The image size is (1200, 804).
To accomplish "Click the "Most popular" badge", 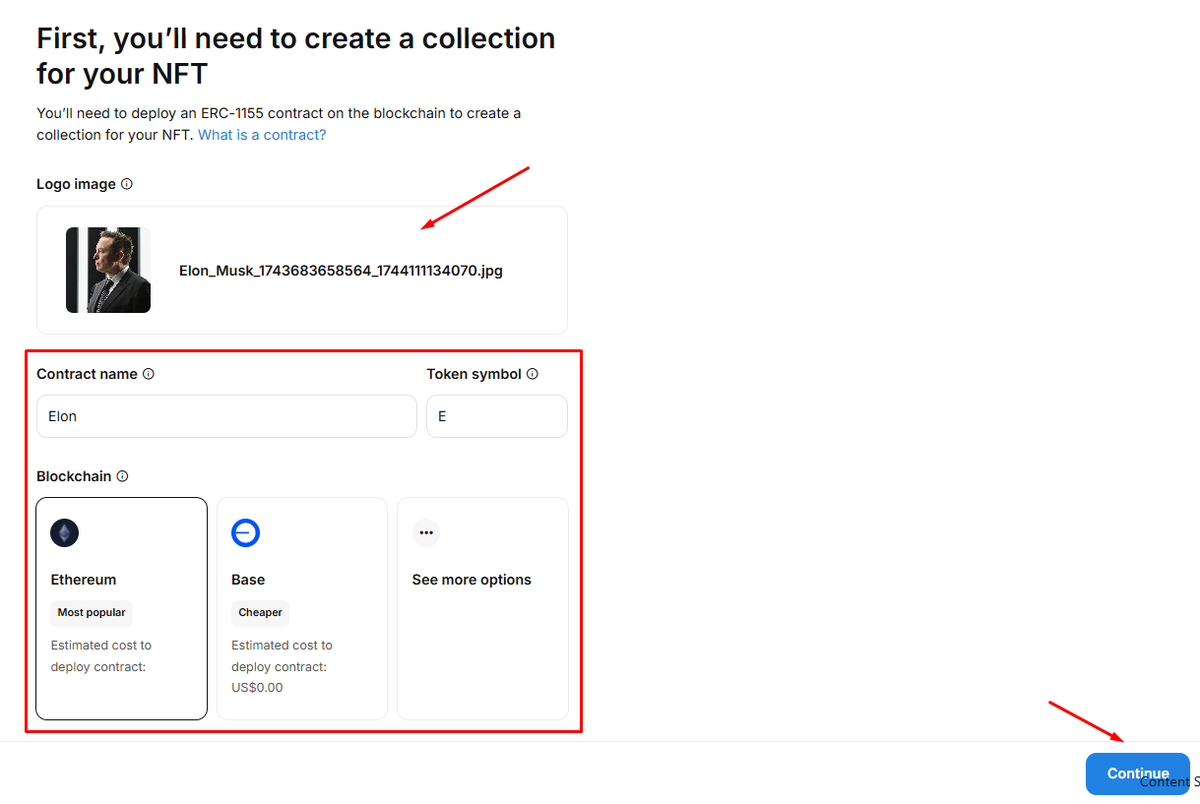I will point(91,613).
